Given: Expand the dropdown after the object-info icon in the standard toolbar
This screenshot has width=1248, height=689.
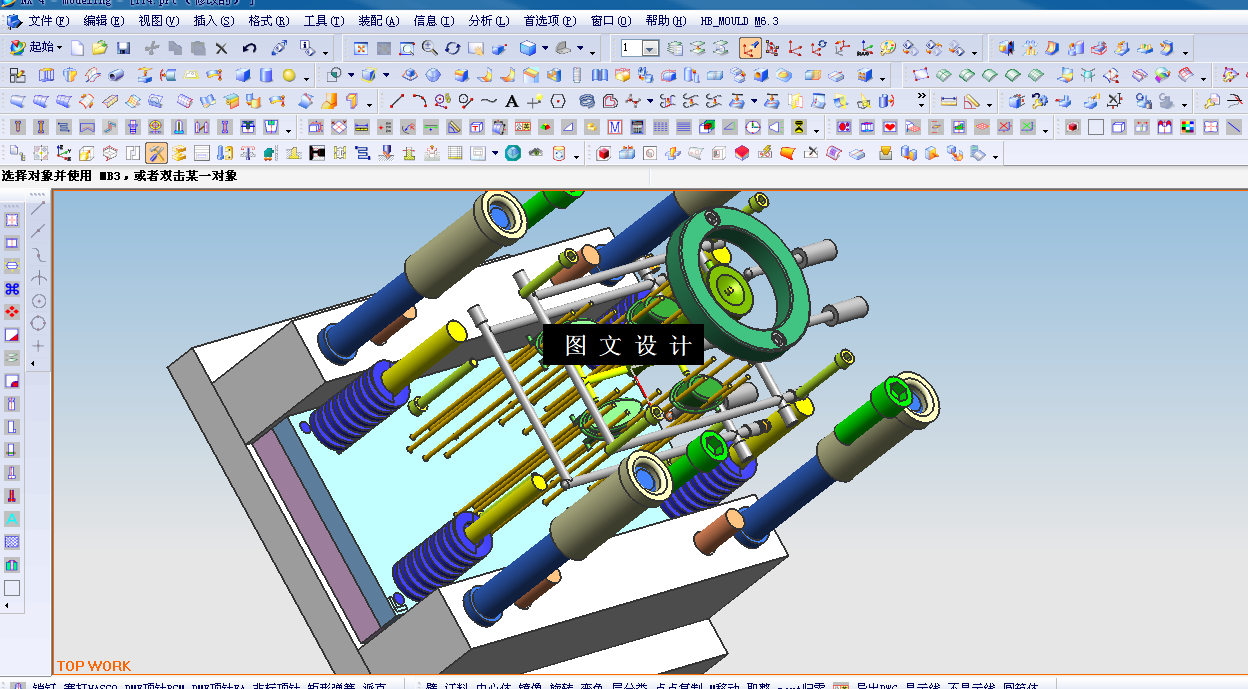Looking at the screenshot, I should (323, 51).
